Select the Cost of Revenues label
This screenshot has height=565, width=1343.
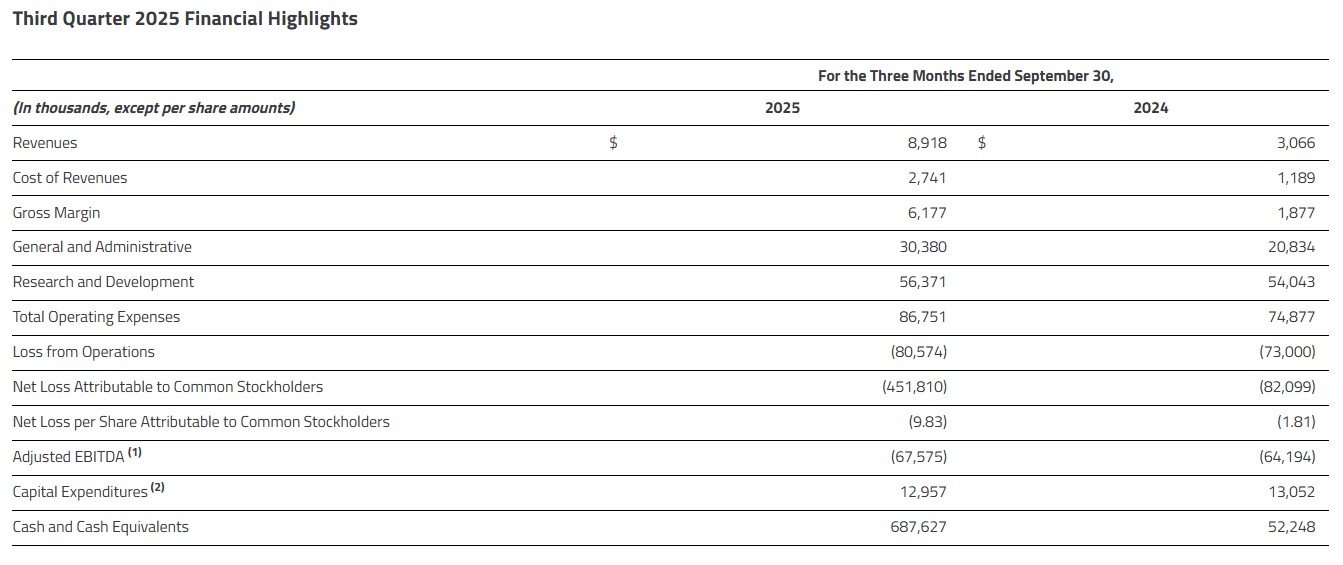[x=70, y=178]
